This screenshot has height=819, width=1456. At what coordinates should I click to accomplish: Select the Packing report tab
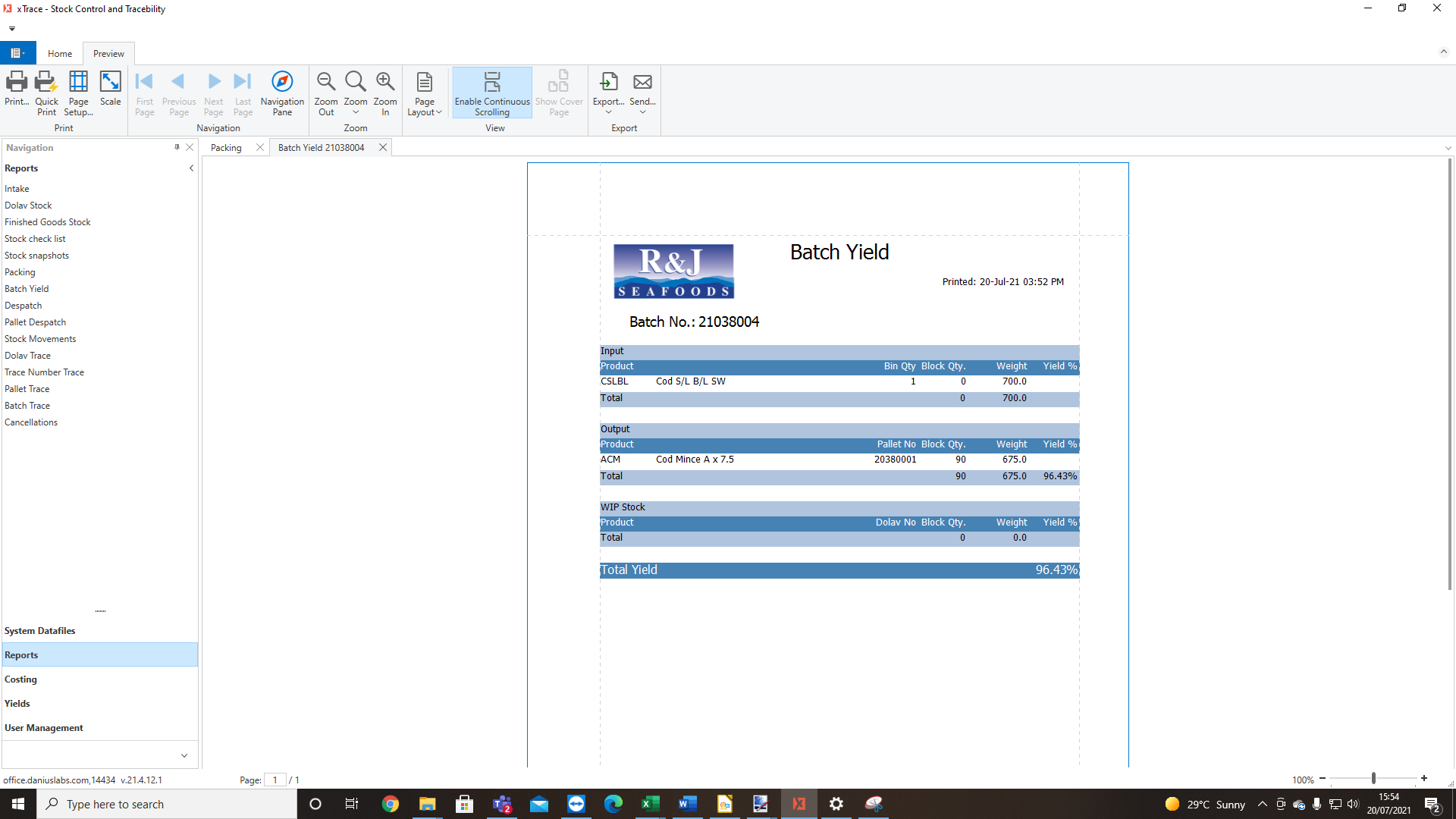pyautogui.click(x=225, y=147)
